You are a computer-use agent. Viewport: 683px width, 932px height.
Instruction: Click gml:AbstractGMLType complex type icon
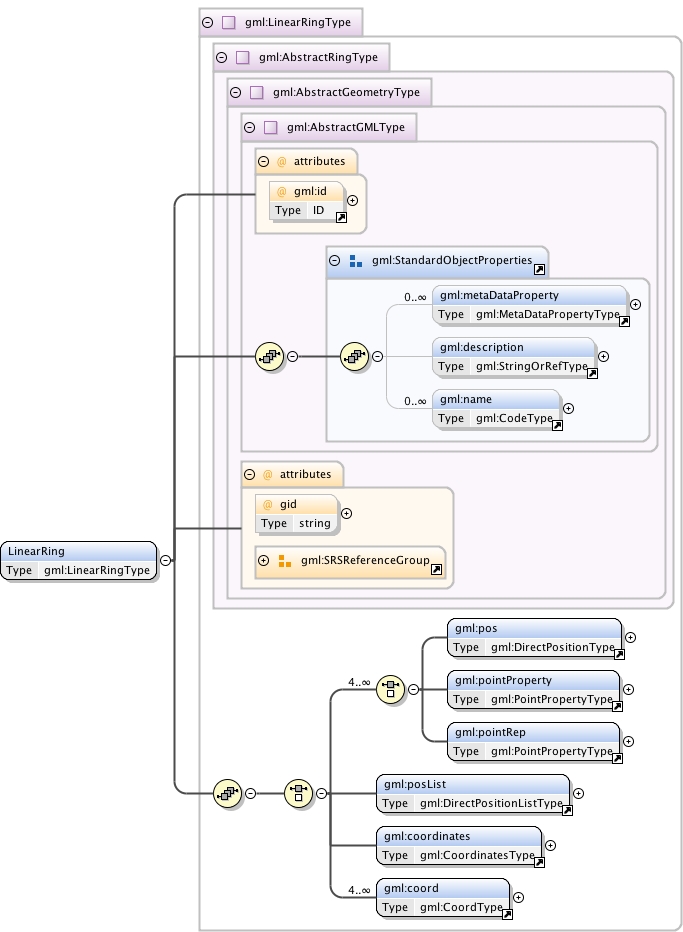[270, 127]
